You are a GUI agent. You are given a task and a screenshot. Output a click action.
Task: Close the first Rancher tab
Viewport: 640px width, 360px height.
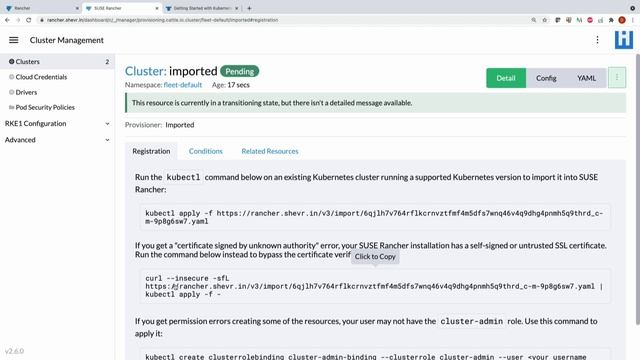coord(77,8)
